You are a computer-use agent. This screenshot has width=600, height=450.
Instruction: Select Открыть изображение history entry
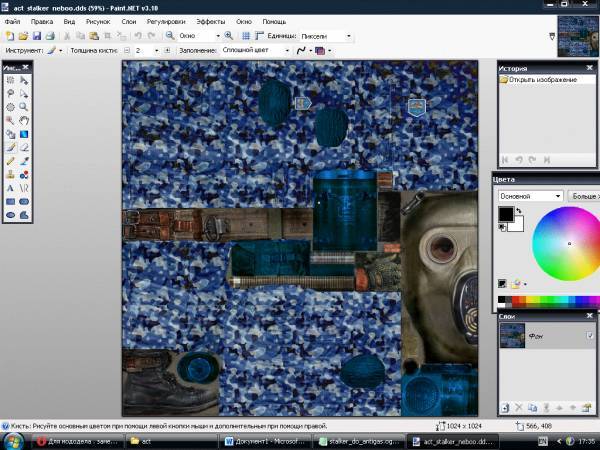coord(542,79)
